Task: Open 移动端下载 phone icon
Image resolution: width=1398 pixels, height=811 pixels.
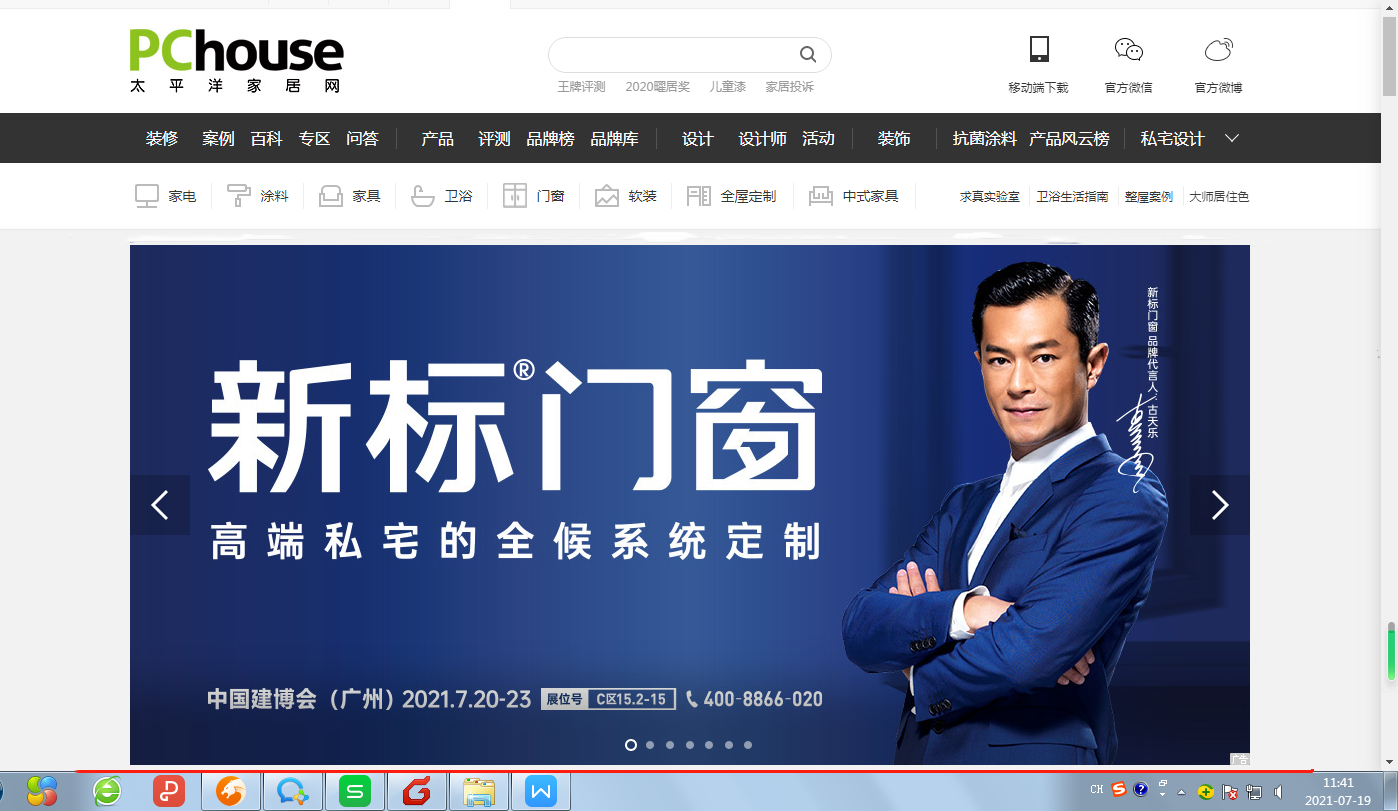Action: [x=1039, y=49]
